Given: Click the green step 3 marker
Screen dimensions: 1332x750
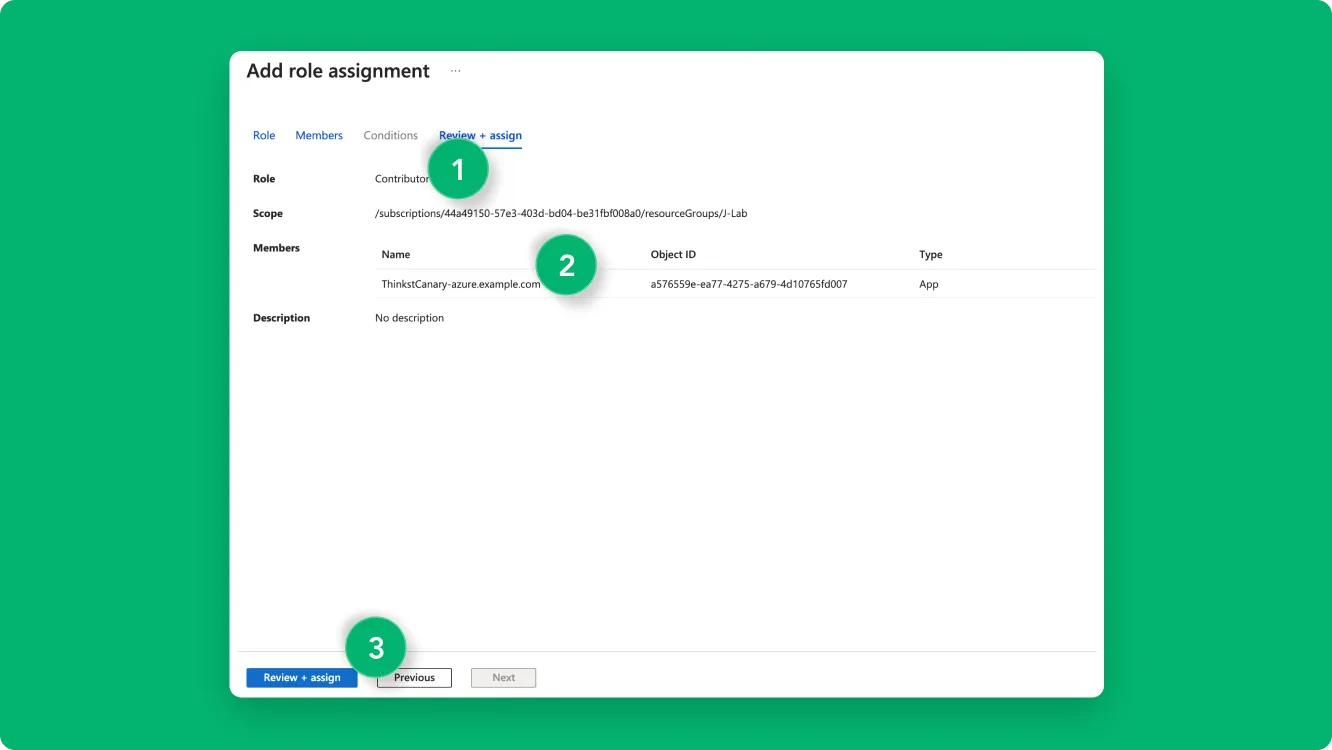Looking at the screenshot, I should pos(376,649).
